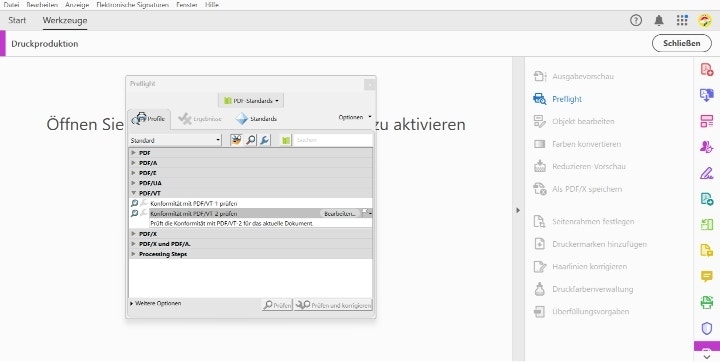Toggle the magnifier single-checks filter button
This screenshot has width=720, height=363.
click(x=250, y=140)
